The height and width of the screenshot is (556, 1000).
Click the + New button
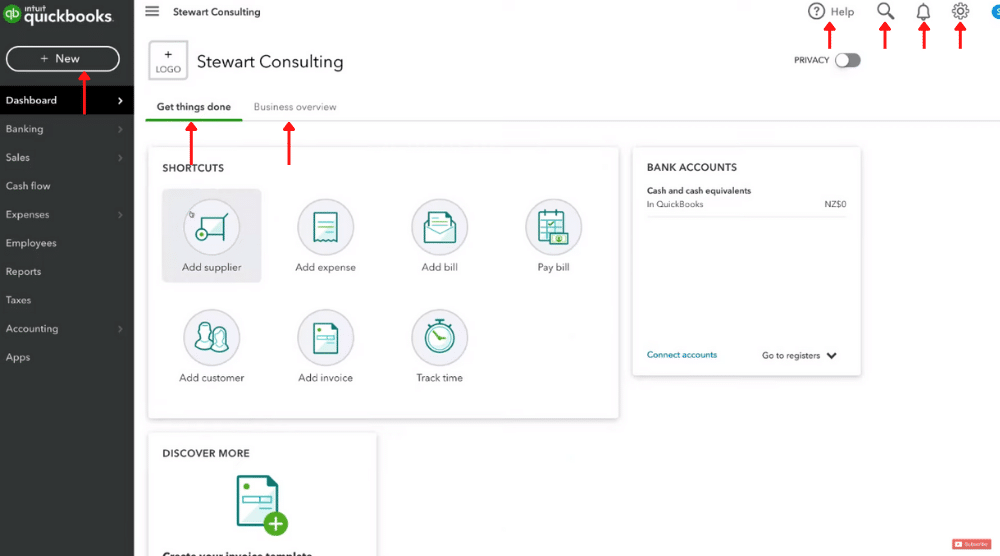pyautogui.click(x=62, y=59)
